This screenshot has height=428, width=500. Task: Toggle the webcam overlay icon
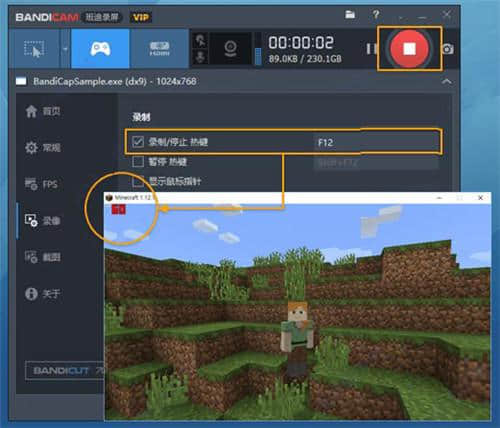tap(230, 49)
